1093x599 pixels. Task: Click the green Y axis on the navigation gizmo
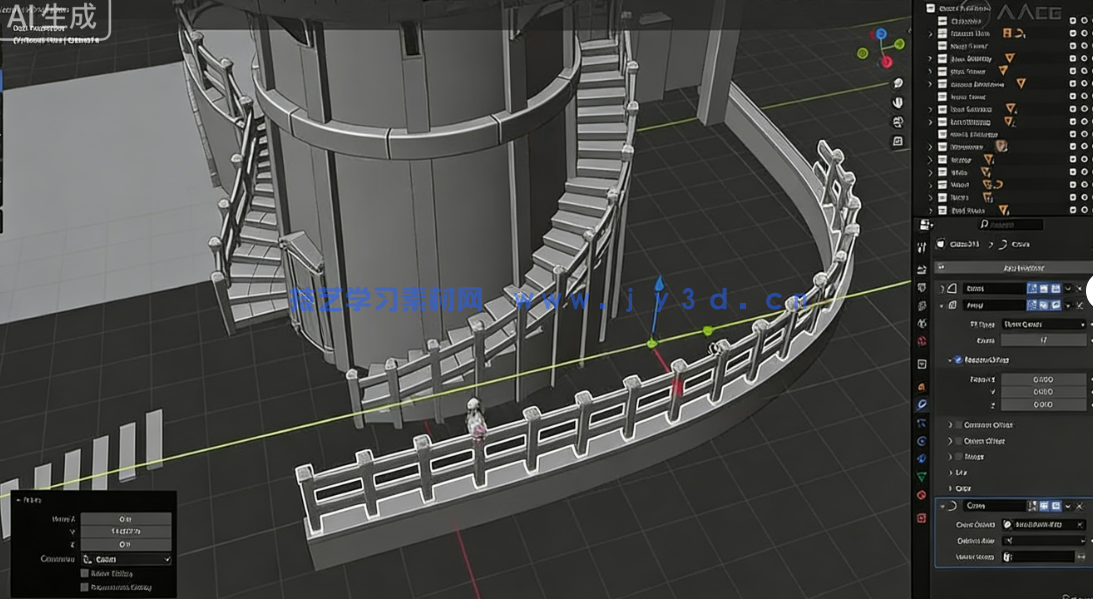click(x=898, y=44)
